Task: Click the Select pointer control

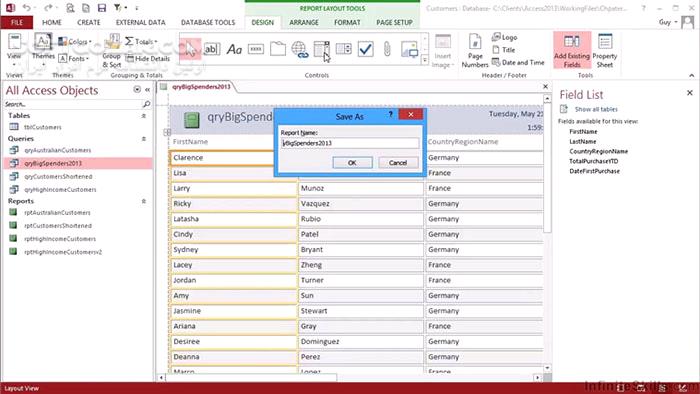Action: pyautogui.click(x=190, y=49)
